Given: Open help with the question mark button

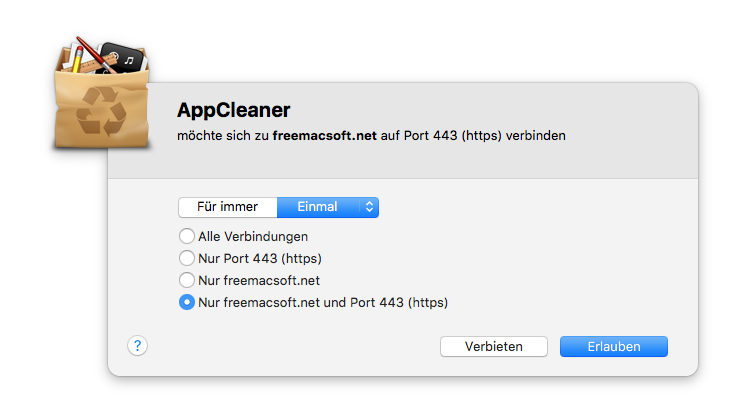Looking at the screenshot, I should click(x=138, y=345).
